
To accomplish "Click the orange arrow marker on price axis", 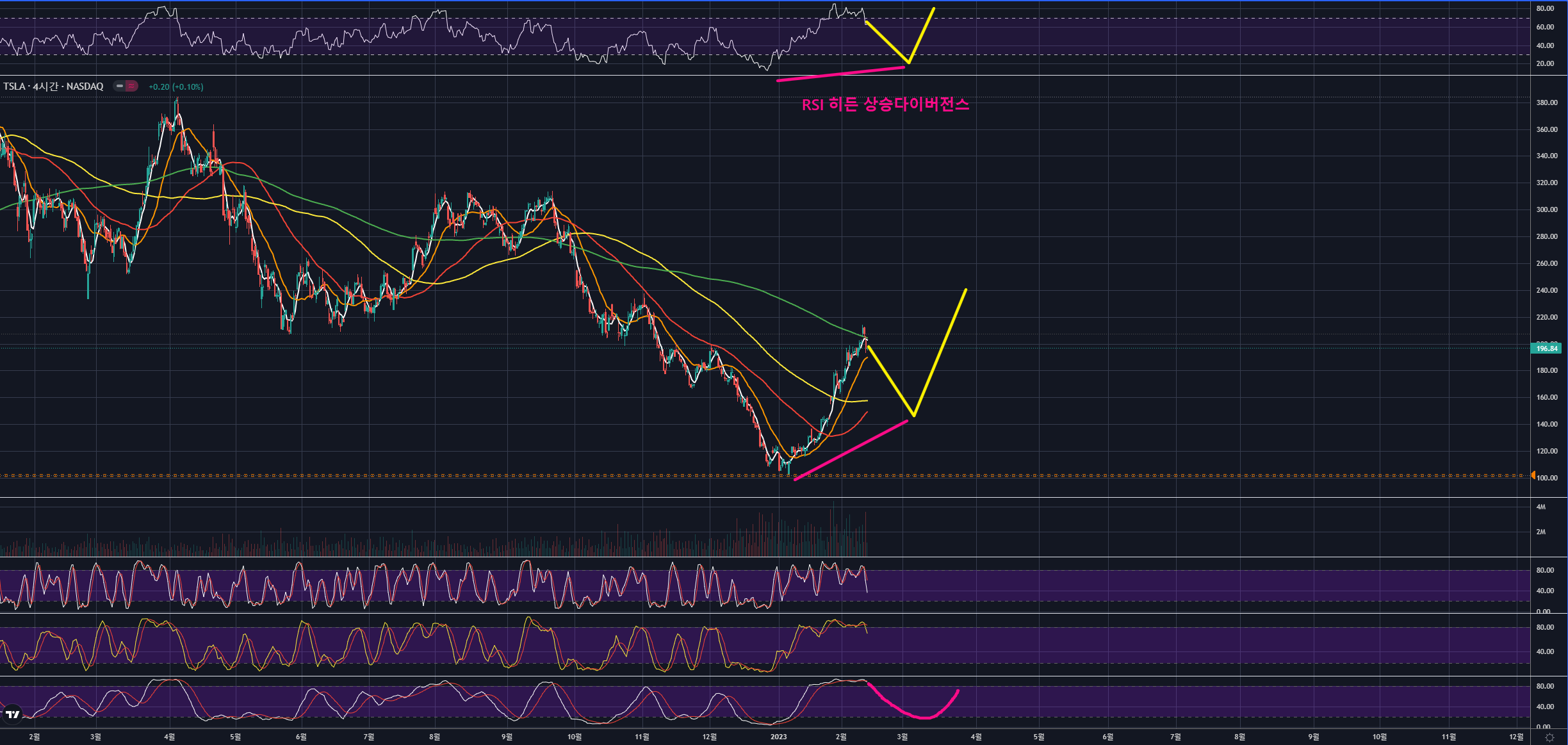I will (x=1533, y=475).
